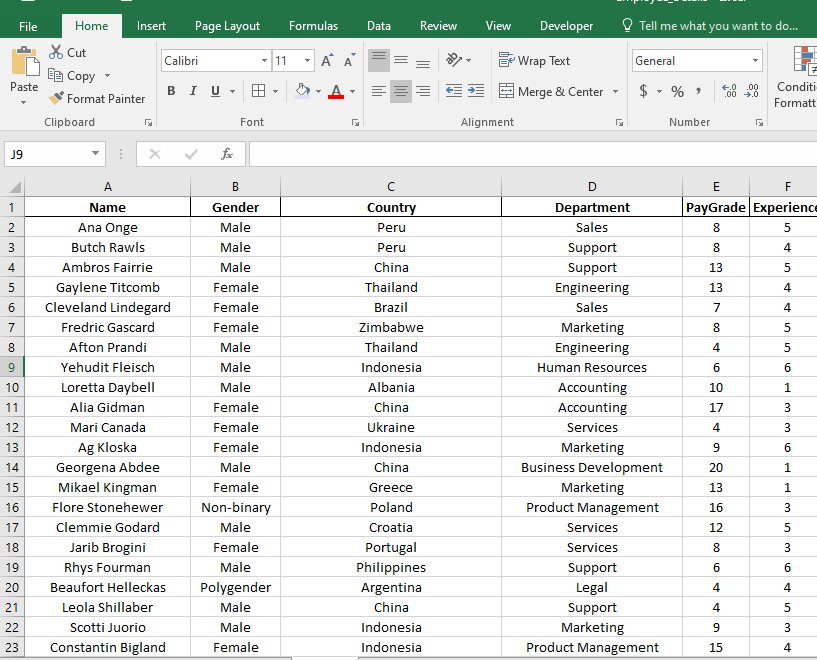Increase font size with the larger A icon
Viewport: 817px width, 660px height.
(x=328, y=61)
